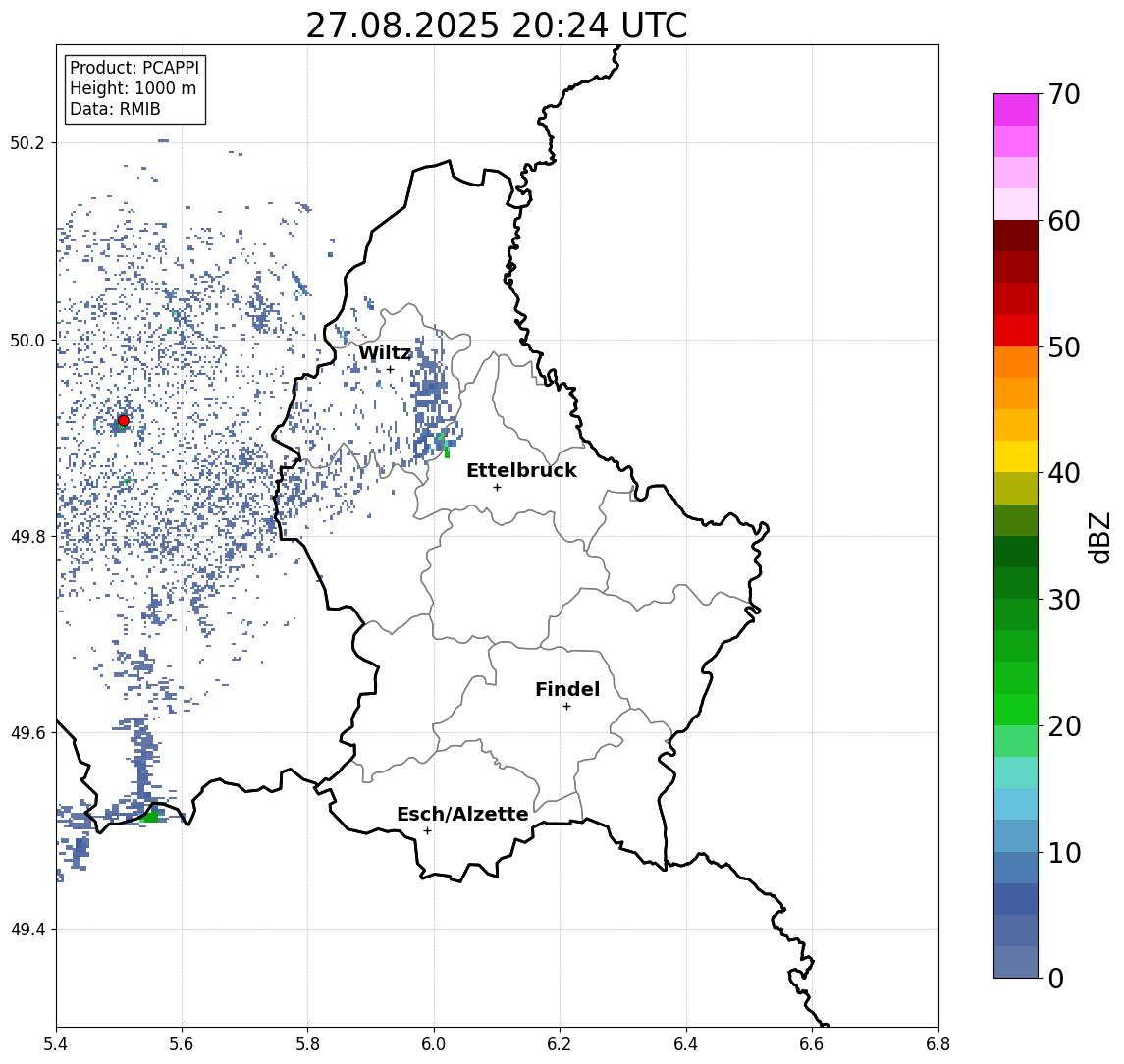Click longitude axis label 6.2

pos(561,1044)
